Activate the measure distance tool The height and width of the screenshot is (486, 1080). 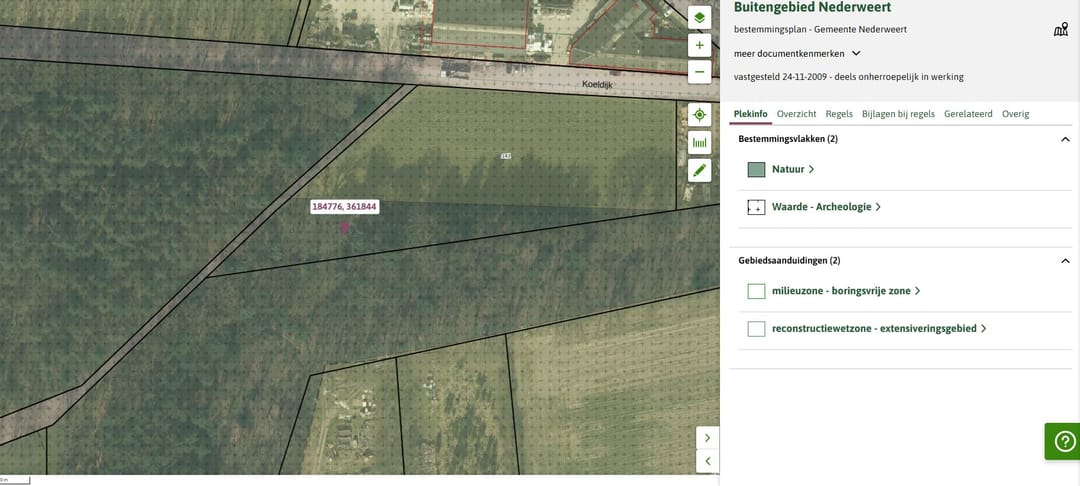[x=699, y=143]
